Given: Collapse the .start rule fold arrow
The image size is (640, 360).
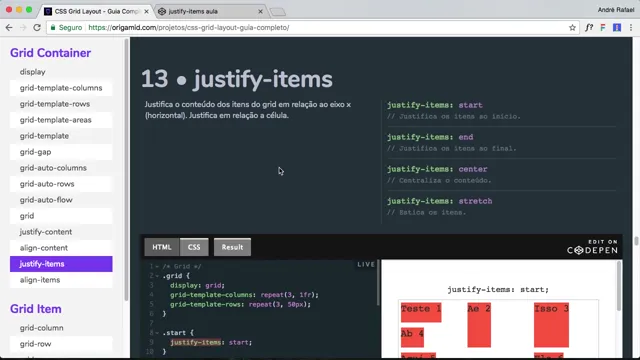Looking at the screenshot, I should coord(157,333).
